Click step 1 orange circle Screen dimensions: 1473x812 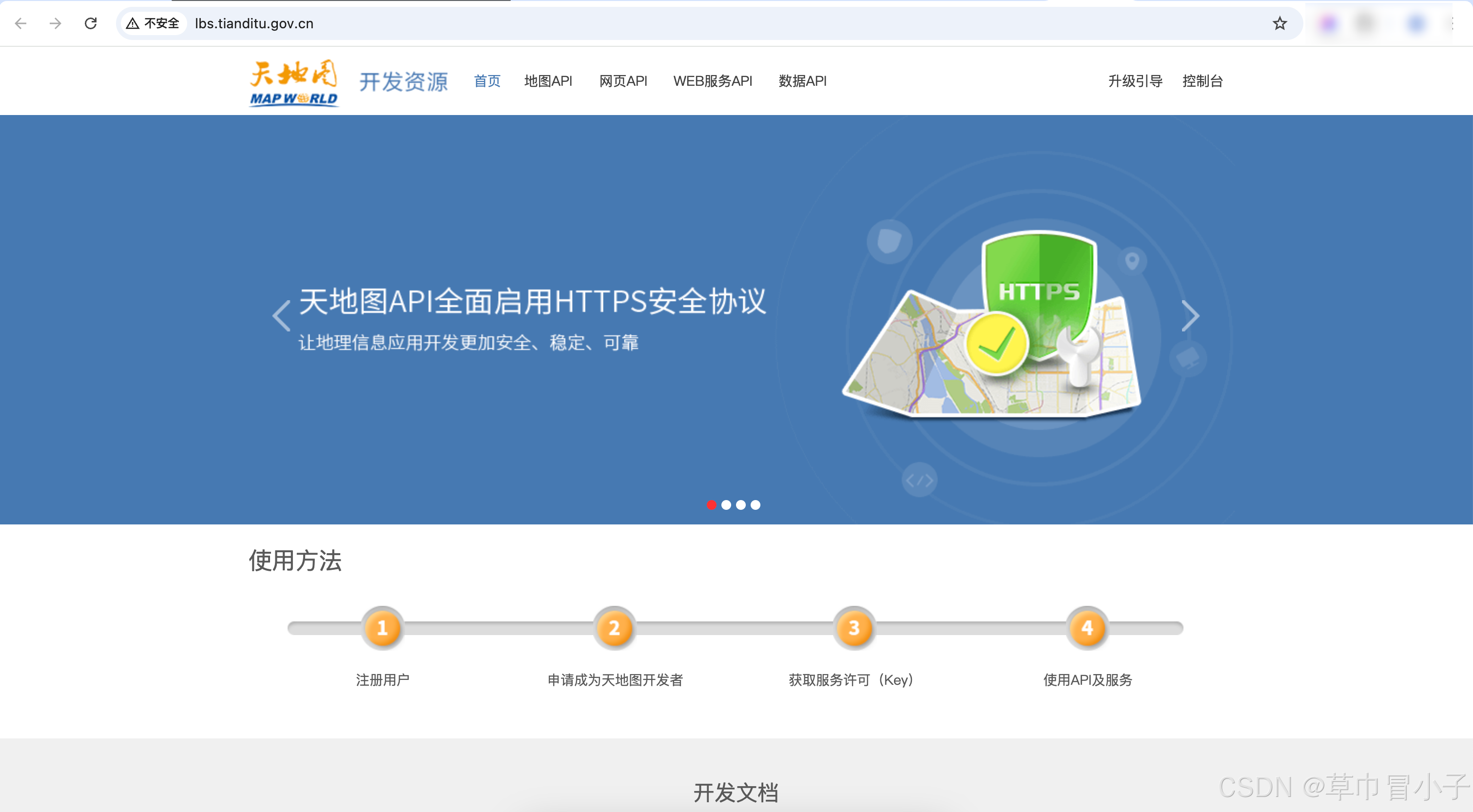(383, 628)
